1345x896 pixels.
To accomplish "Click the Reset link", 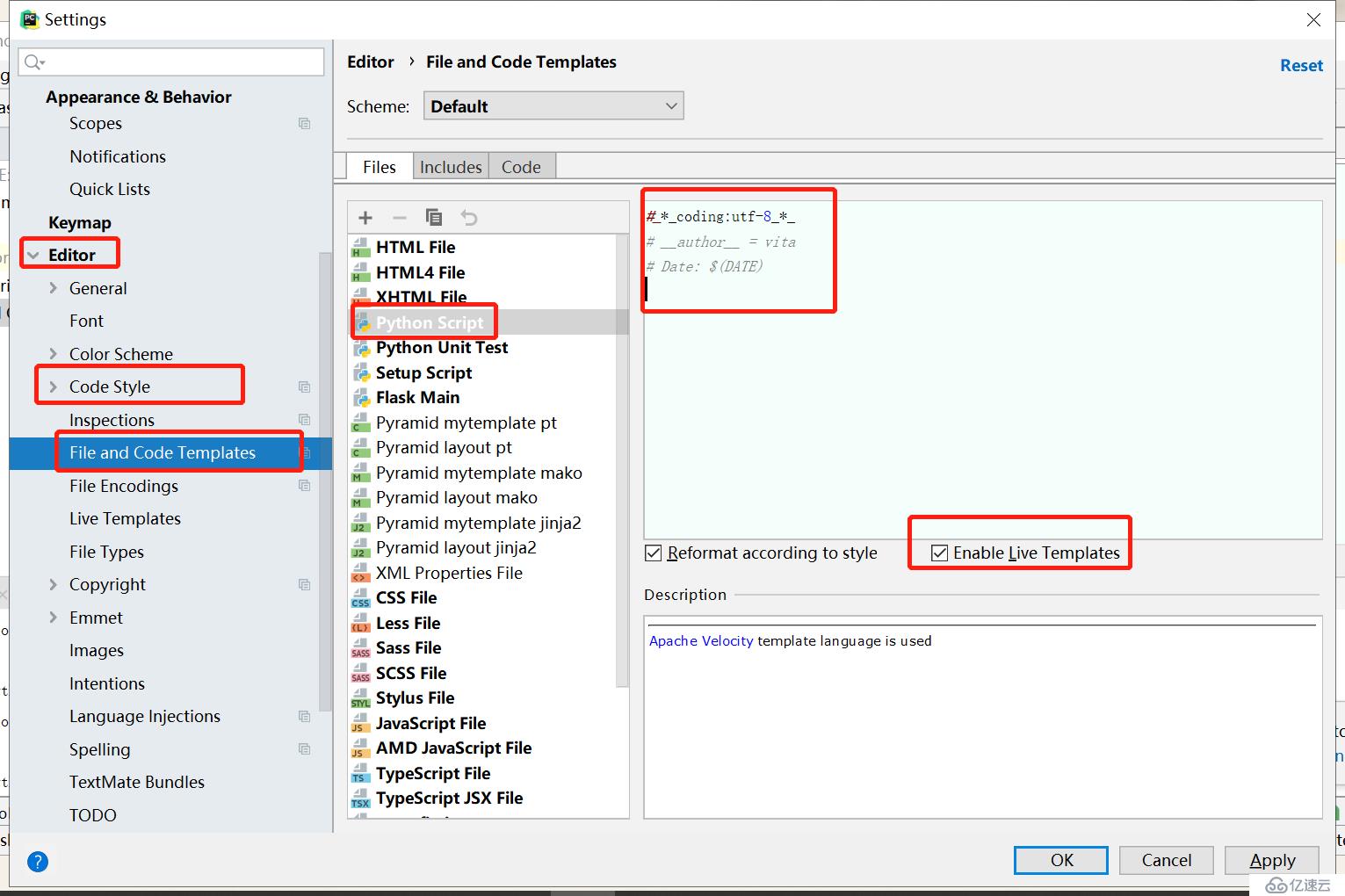I will [1301, 65].
